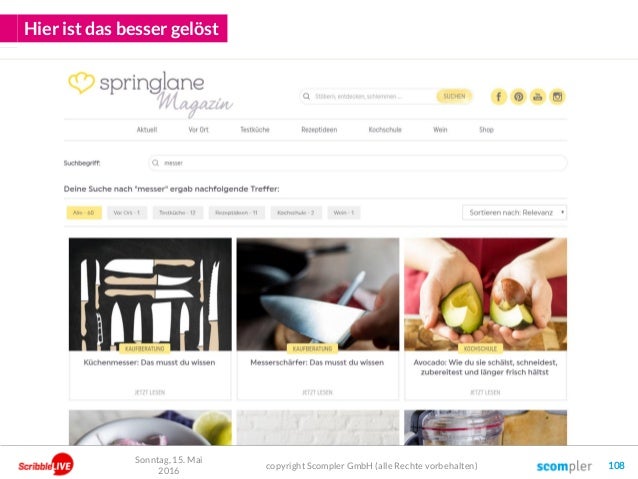Open the Aktuell navigation item
This screenshot has height=479, width=638.
coord(146,130)
